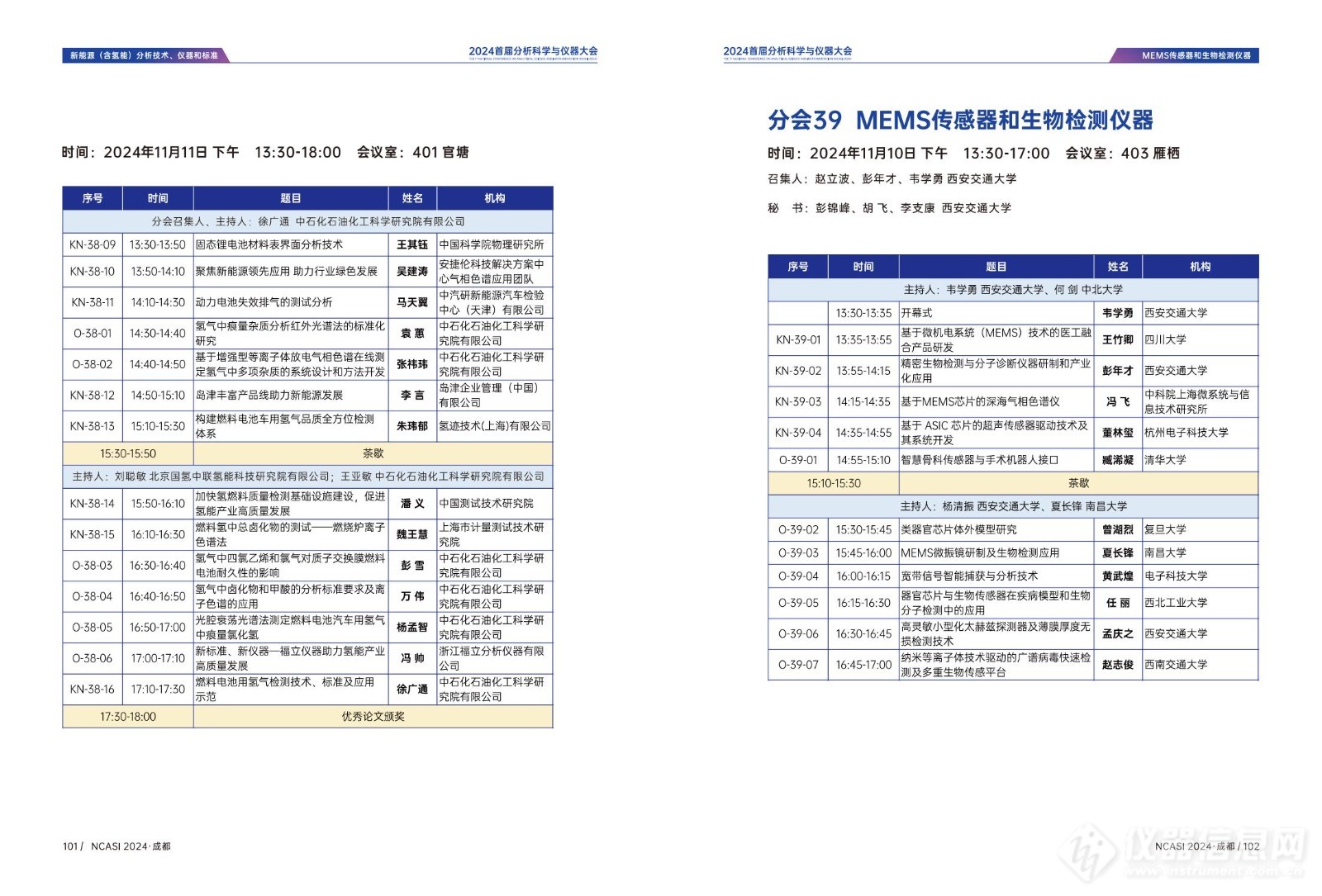The height and width of the screenshot is (896, 1322).
Task: Select the time cell "17:30-18:00"
Action: [128, 716]
